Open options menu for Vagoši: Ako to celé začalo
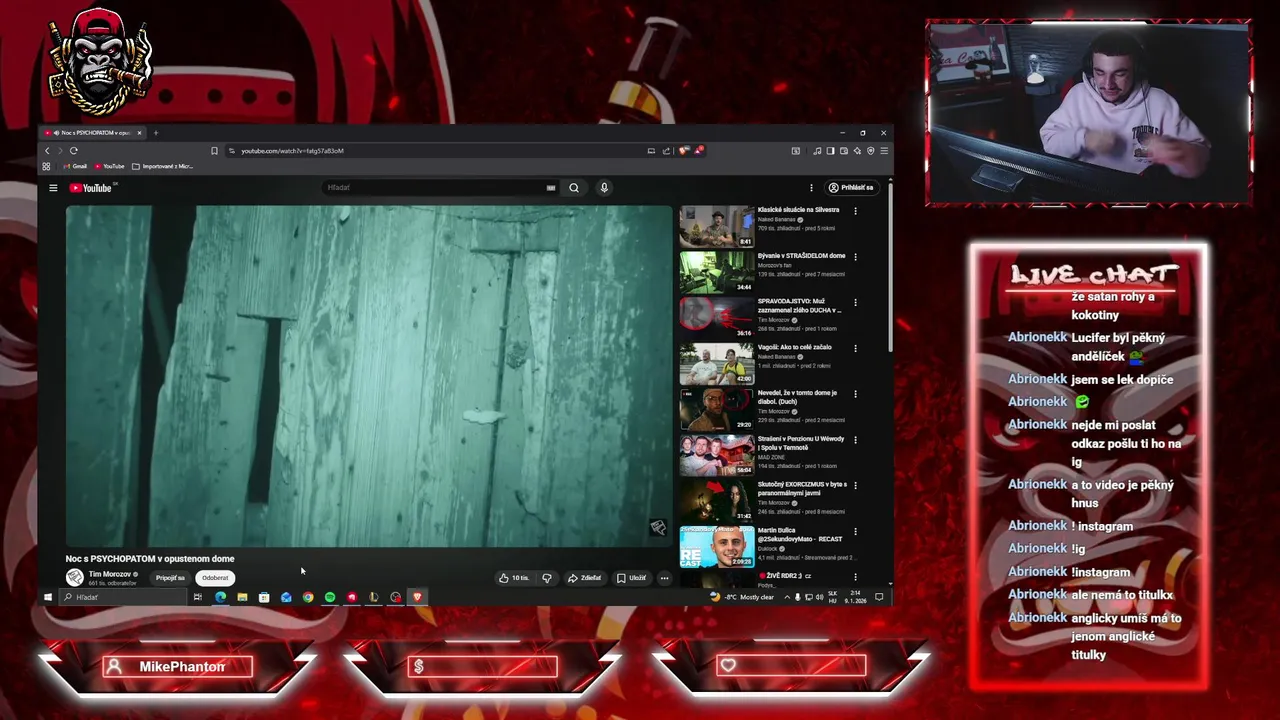Viewport: 1280px width, 720px height. [855, 348]
